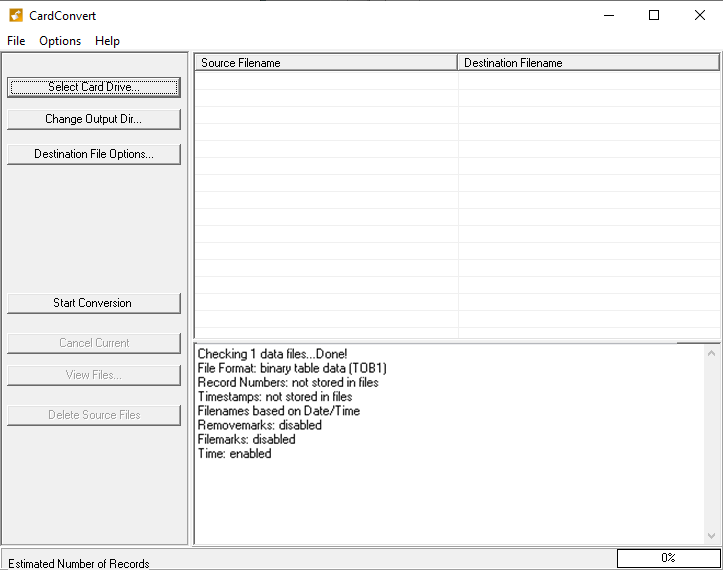Select log line 'Checking 1 data files...Done!'
The height and width of the screenshot is (570, 723).
(273, 354)
